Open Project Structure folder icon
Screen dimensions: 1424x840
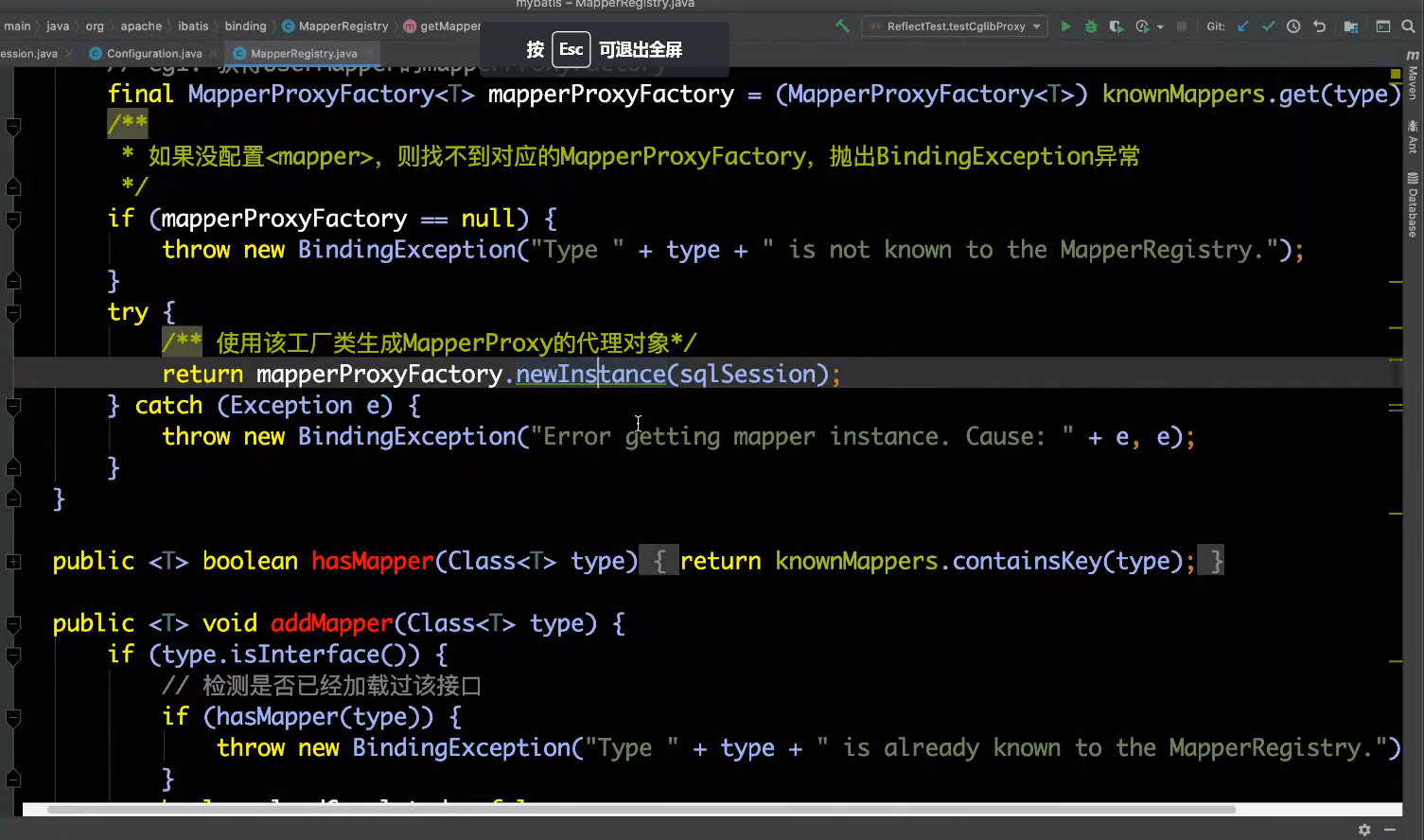coord(1351,26)
